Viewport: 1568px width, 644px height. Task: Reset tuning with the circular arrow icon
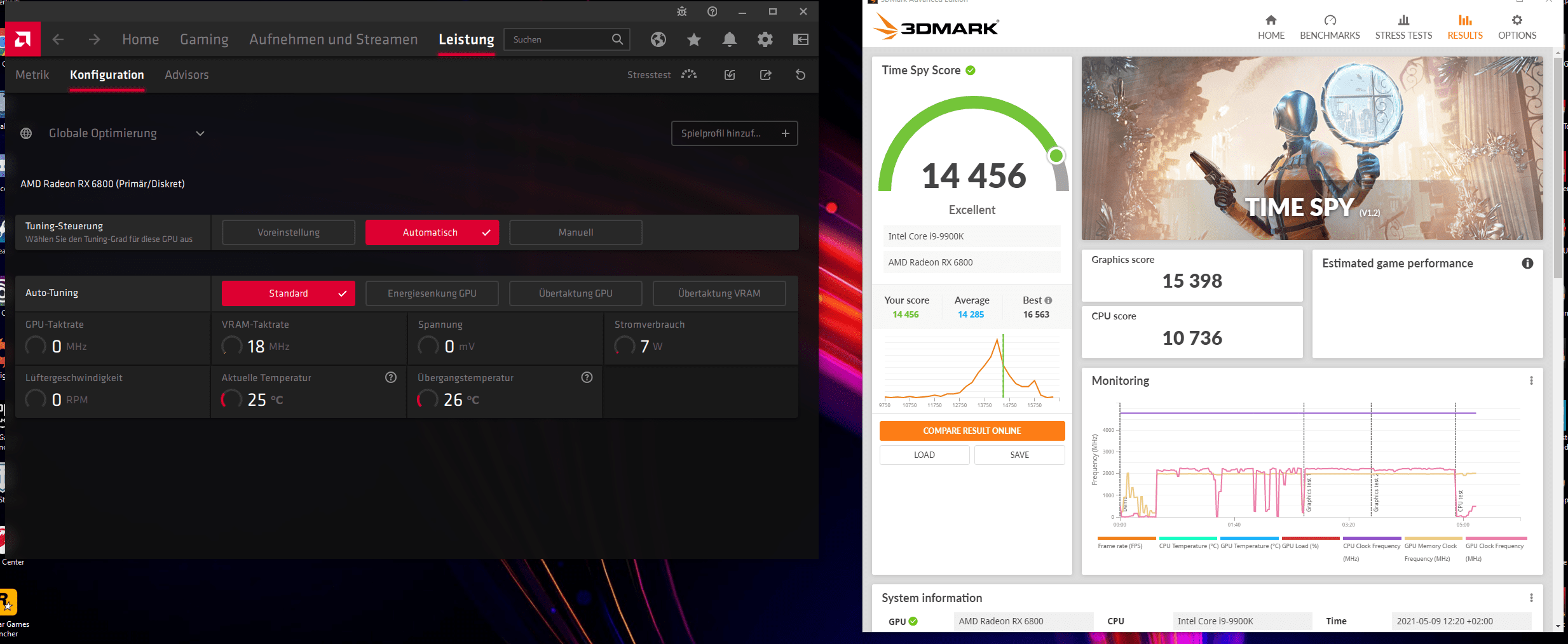pos(801,75)
